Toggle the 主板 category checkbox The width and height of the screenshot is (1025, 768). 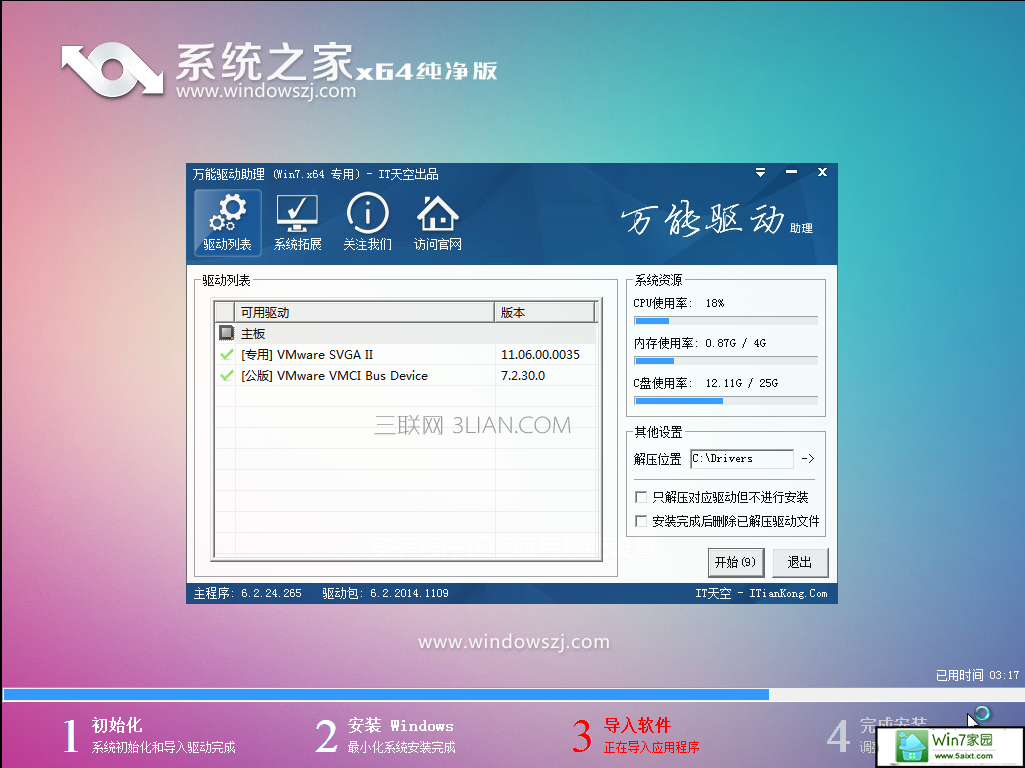pyautogui.click(x=226, y=333)
